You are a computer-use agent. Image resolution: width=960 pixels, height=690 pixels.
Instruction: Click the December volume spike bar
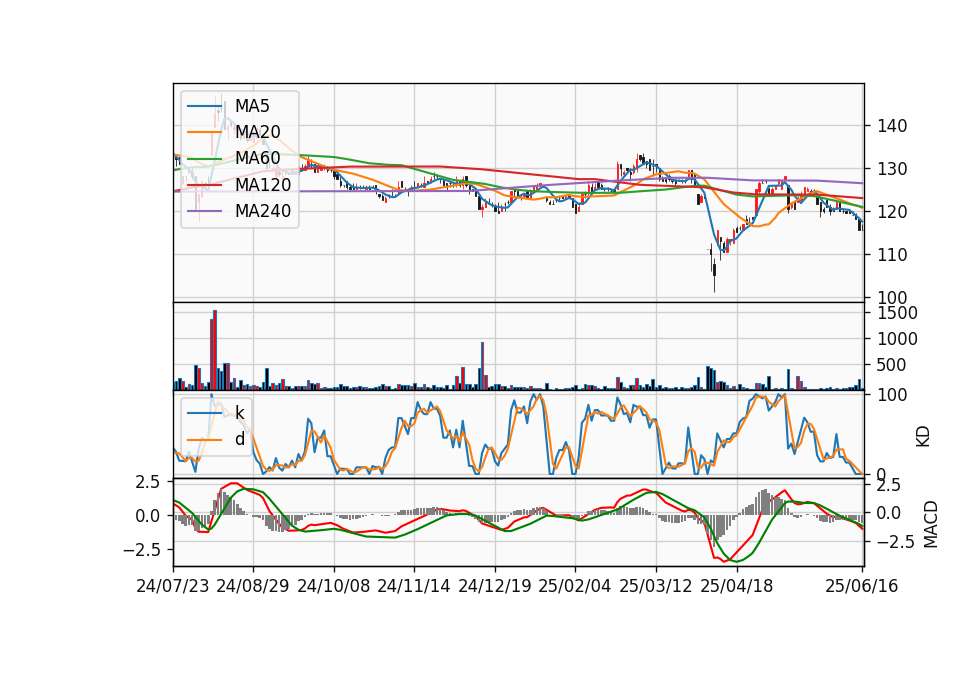pos(482,366)
